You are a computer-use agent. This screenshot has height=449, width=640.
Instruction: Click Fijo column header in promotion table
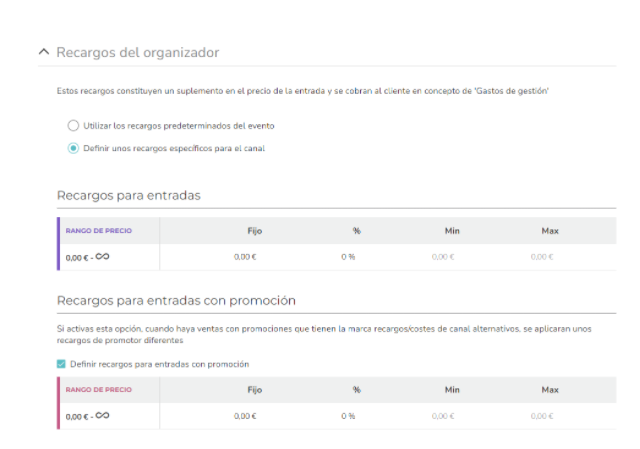pyautogui.click(x=255, y=390)
